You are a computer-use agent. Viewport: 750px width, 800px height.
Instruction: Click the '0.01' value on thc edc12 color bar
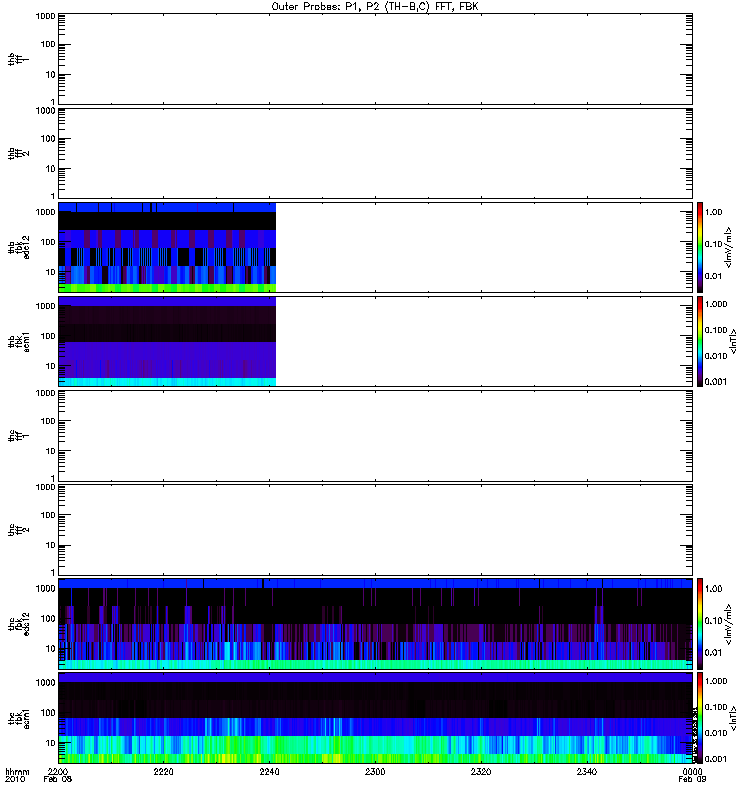[x=713, y=653]
